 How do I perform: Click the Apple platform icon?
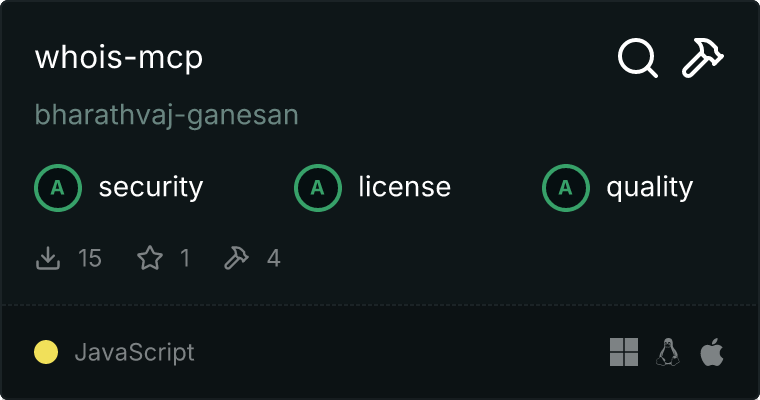(712, 352)
